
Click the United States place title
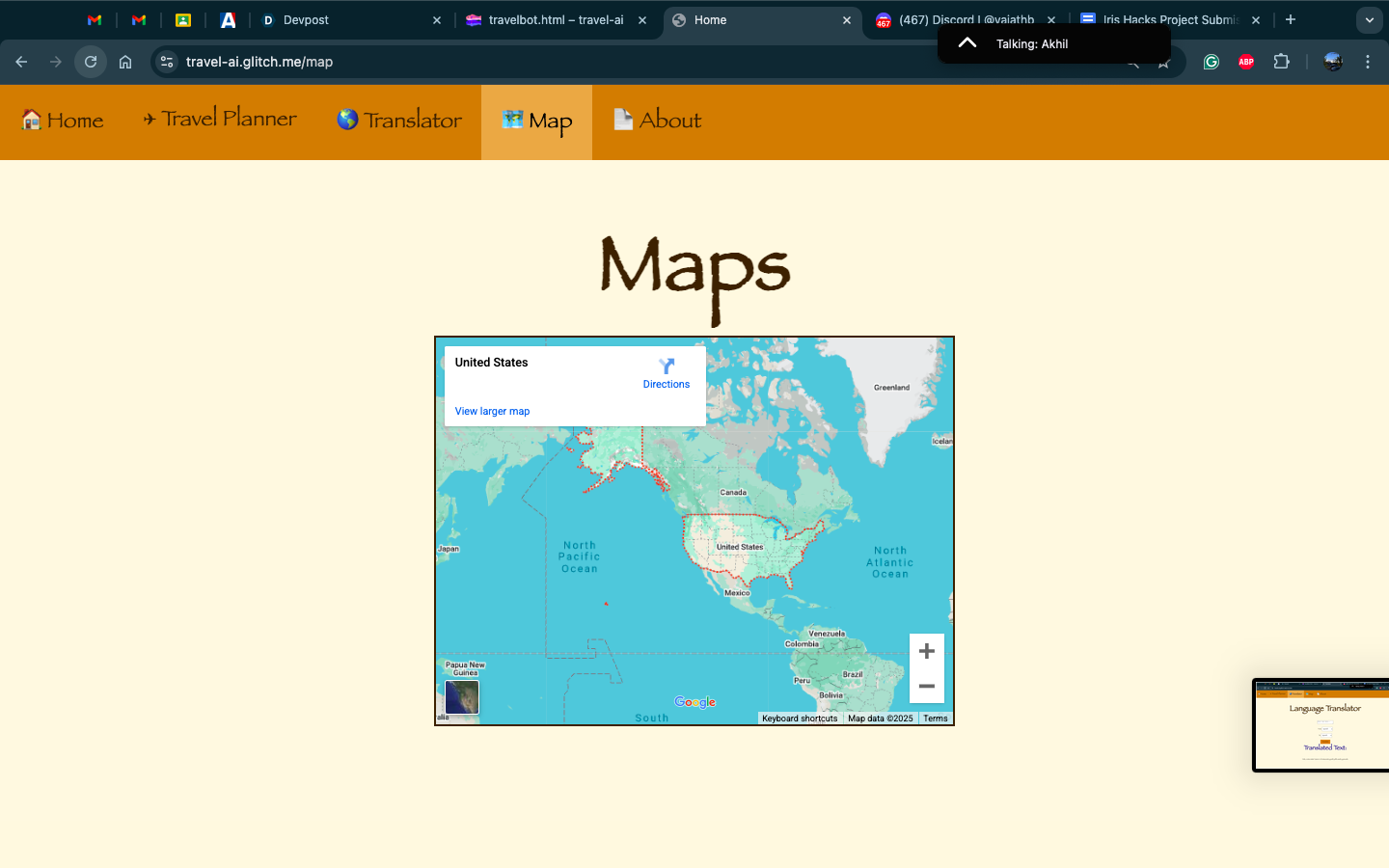point(492,363)
